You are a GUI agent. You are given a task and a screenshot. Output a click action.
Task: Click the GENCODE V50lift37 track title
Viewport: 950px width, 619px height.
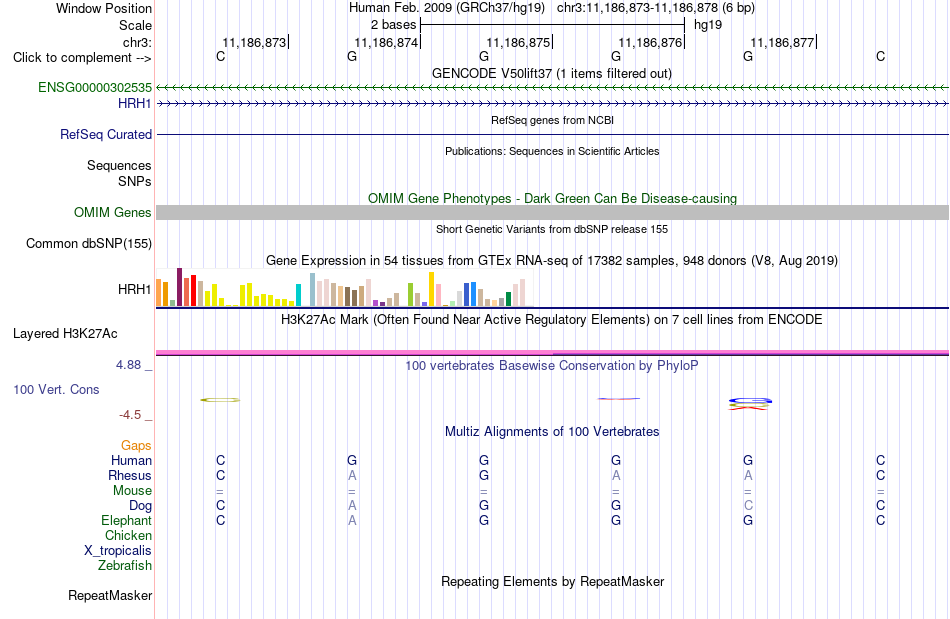tap(552, 73)
